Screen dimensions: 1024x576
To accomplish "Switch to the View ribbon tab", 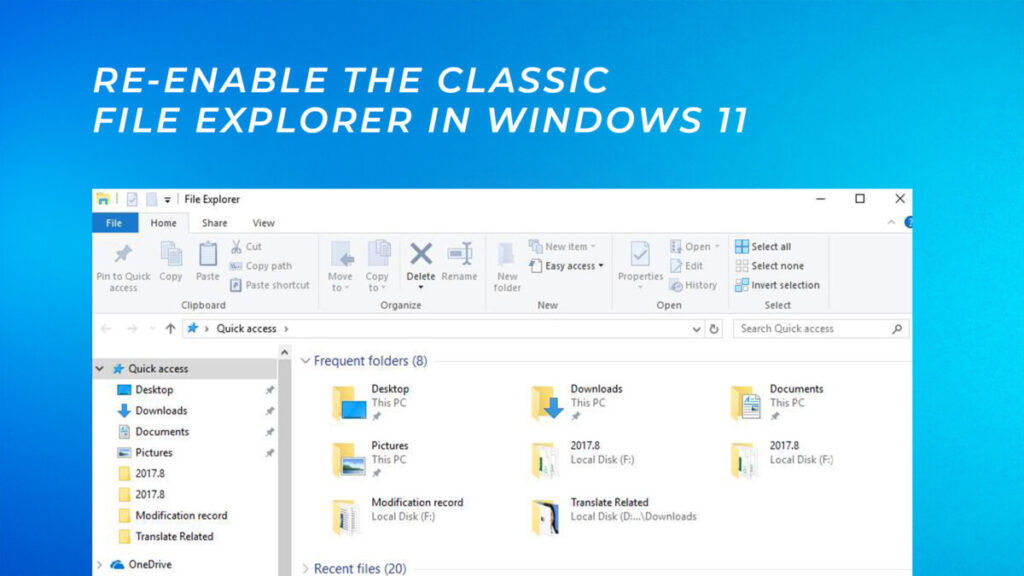I will 263,222.
